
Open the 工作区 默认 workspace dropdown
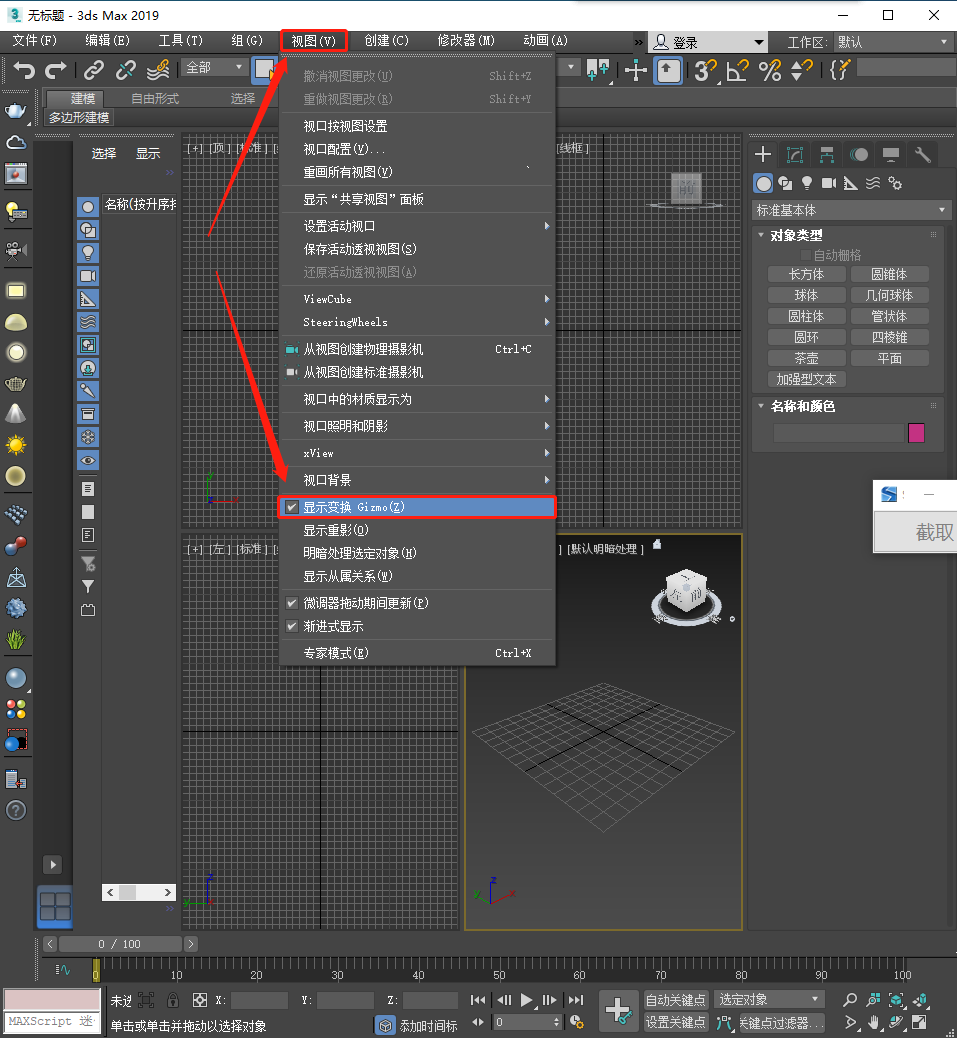[x=893, y=42]
